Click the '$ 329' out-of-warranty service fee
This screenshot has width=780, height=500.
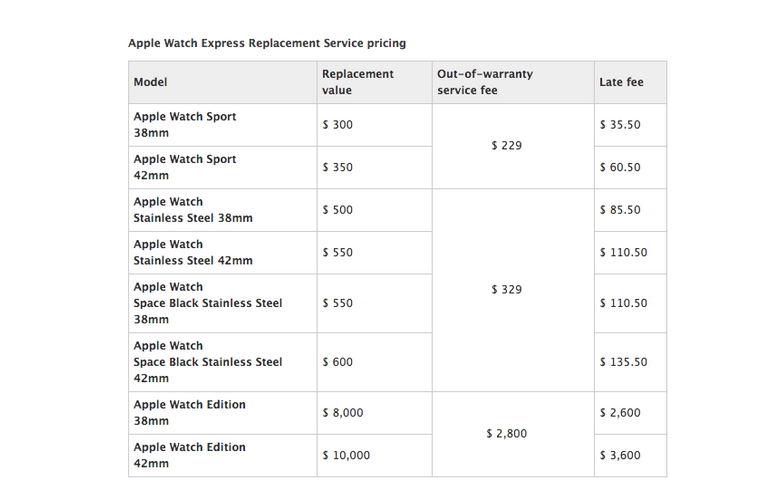pos(506,290)
